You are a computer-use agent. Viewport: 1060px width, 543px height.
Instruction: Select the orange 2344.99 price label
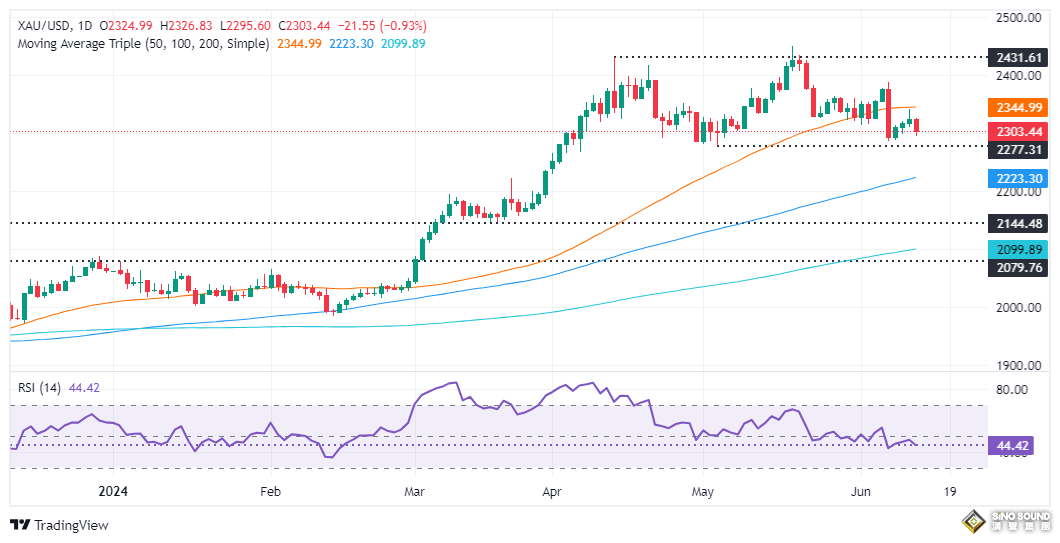1018,108
